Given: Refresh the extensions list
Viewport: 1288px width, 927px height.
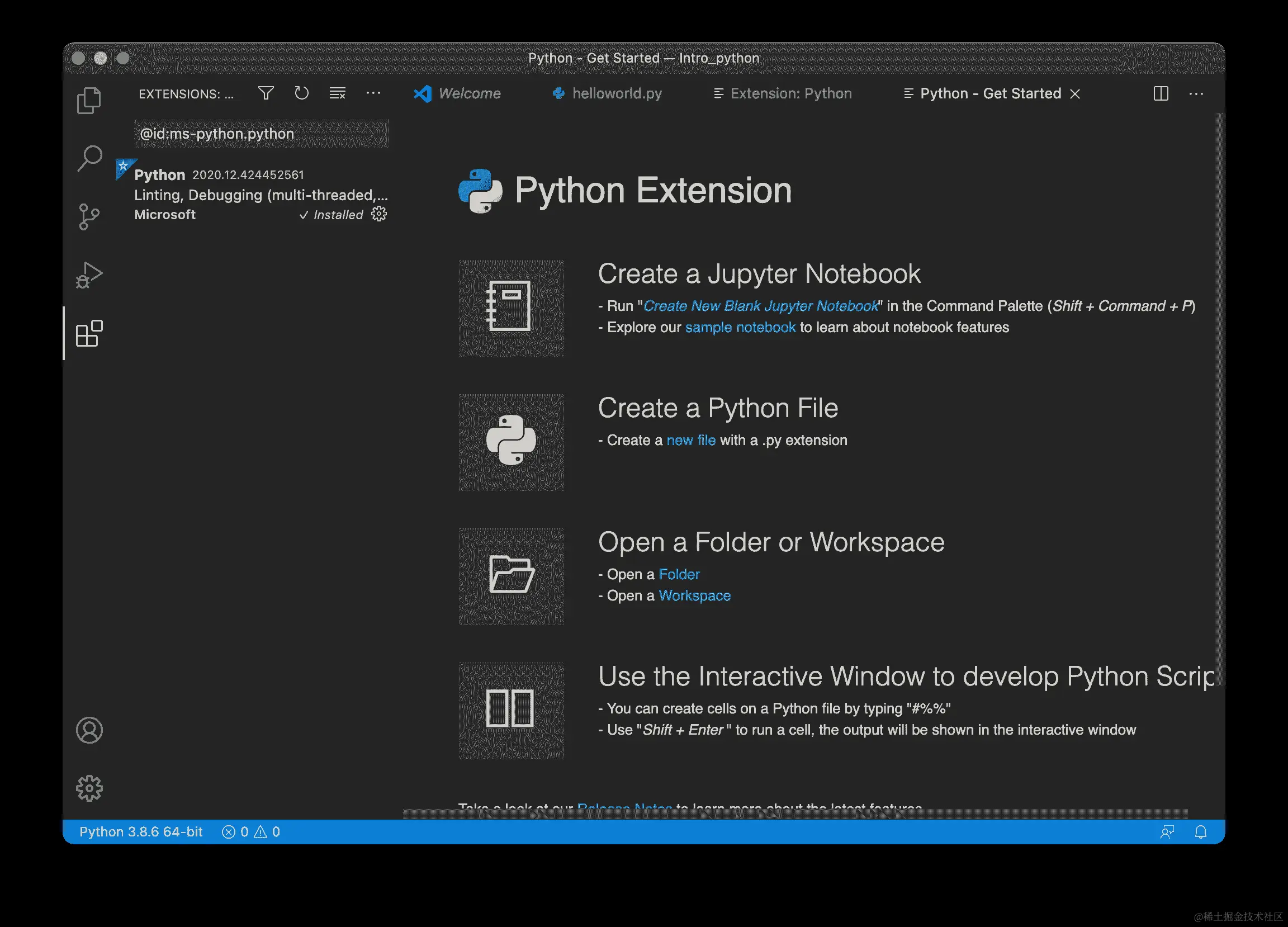Looking at the screenshot, I should [301, 93].
